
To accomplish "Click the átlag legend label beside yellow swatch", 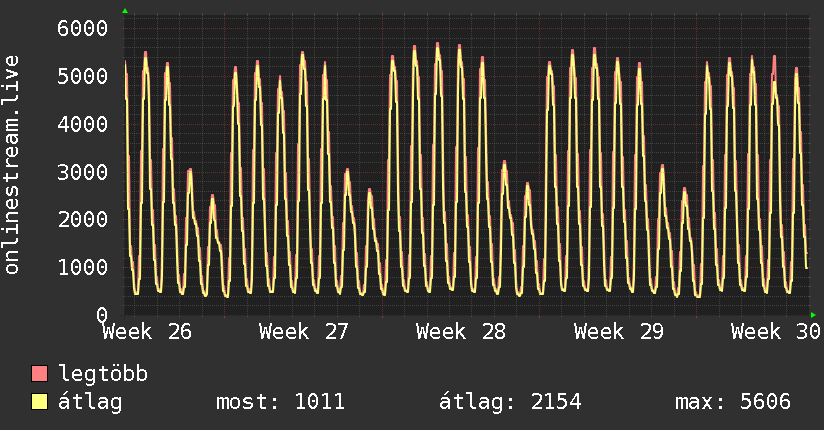I will pyautogui.click(x=90, y=402).
